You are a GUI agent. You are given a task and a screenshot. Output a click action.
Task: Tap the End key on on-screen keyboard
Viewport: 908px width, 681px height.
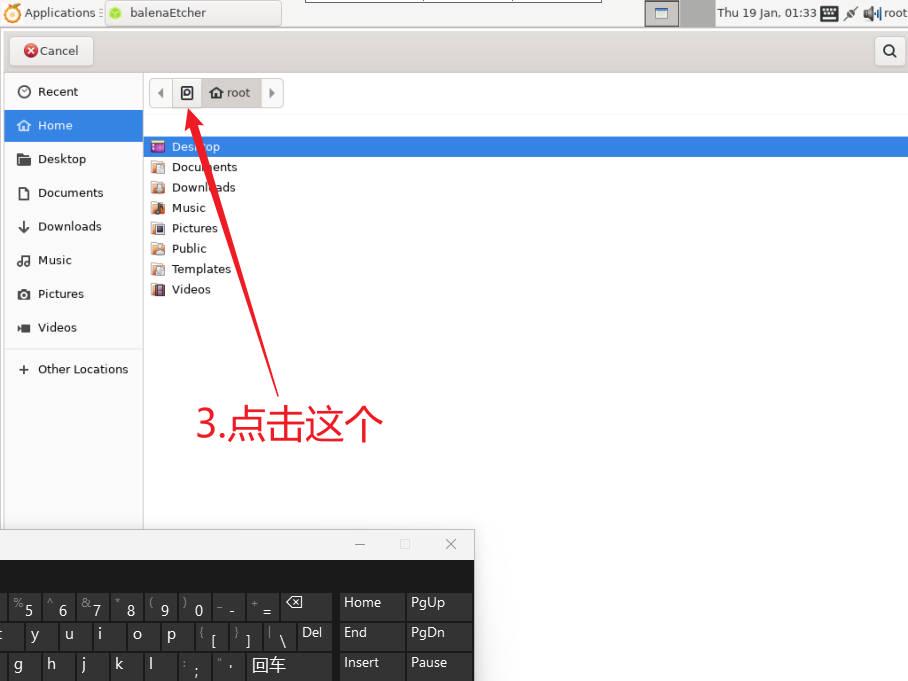pos(372,636)
